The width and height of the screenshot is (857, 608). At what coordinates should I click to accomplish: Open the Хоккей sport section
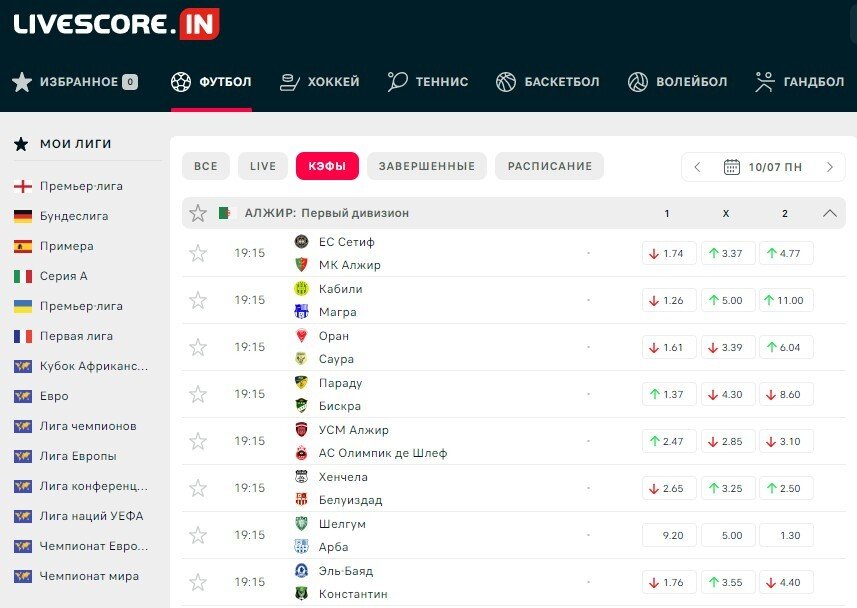click(319, 82)
